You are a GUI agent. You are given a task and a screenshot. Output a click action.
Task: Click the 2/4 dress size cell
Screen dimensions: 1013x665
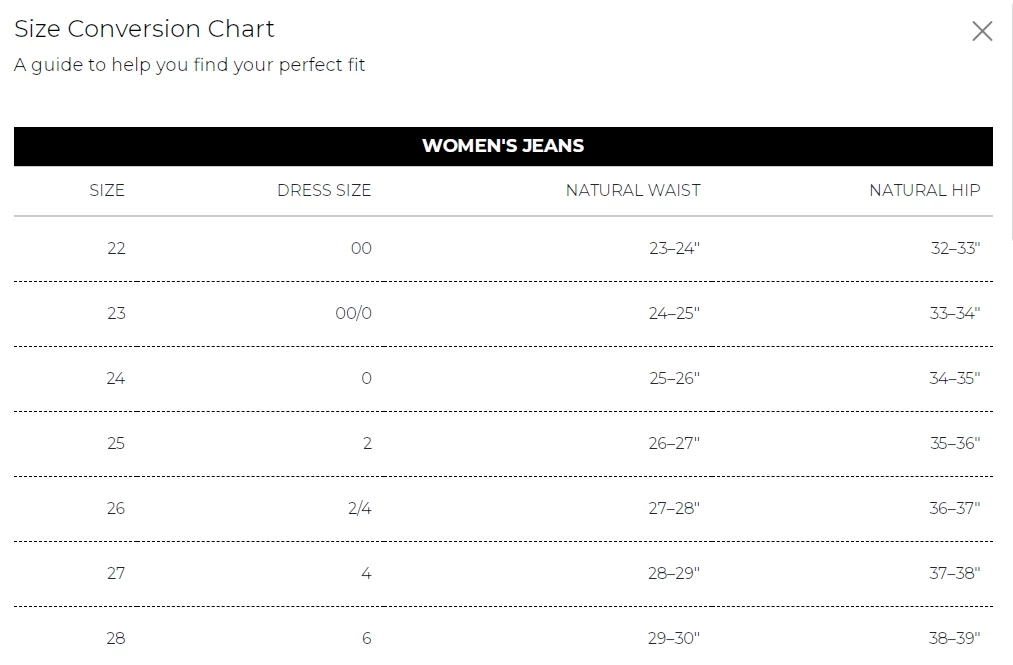(x=359, y=508)
